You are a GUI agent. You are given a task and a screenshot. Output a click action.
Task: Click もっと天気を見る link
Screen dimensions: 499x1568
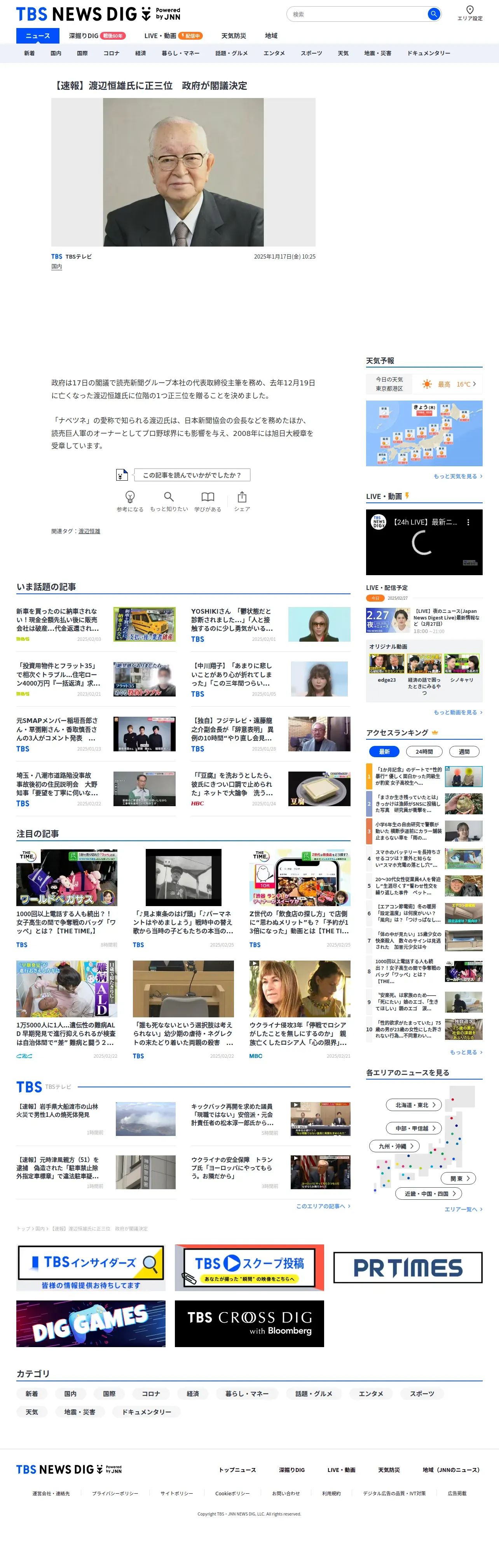coord(458,476)
